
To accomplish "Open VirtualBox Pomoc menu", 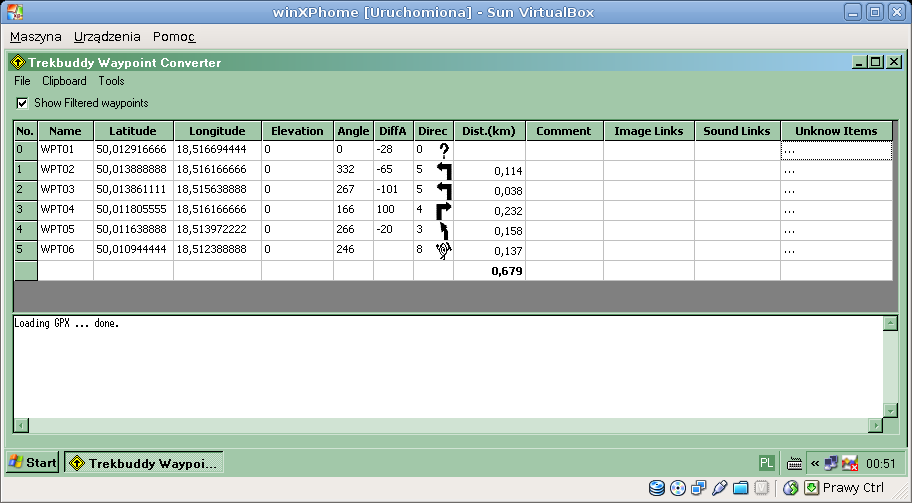I will pos(174,37).
